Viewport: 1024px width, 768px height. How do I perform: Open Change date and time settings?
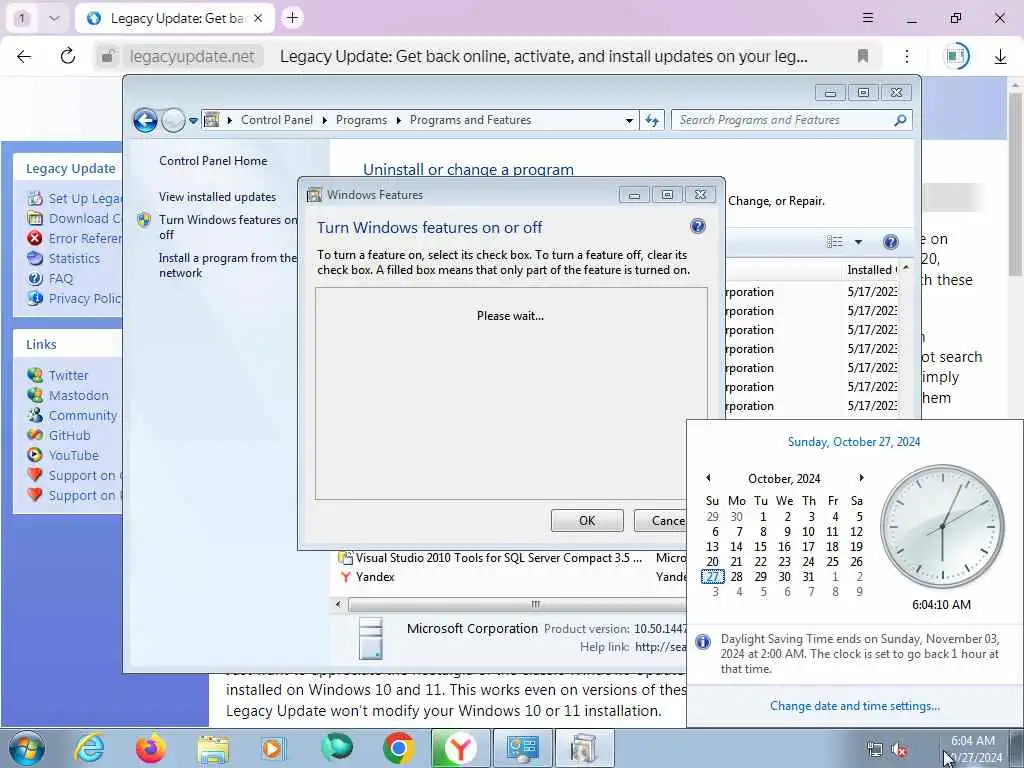tap(855, 706)
